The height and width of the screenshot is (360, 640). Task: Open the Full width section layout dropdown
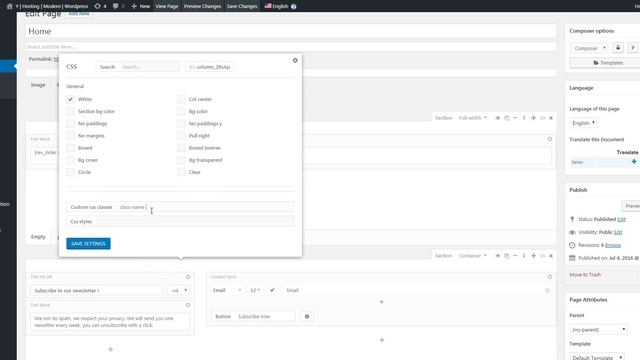pyautogui.click(x=472, y=118)
